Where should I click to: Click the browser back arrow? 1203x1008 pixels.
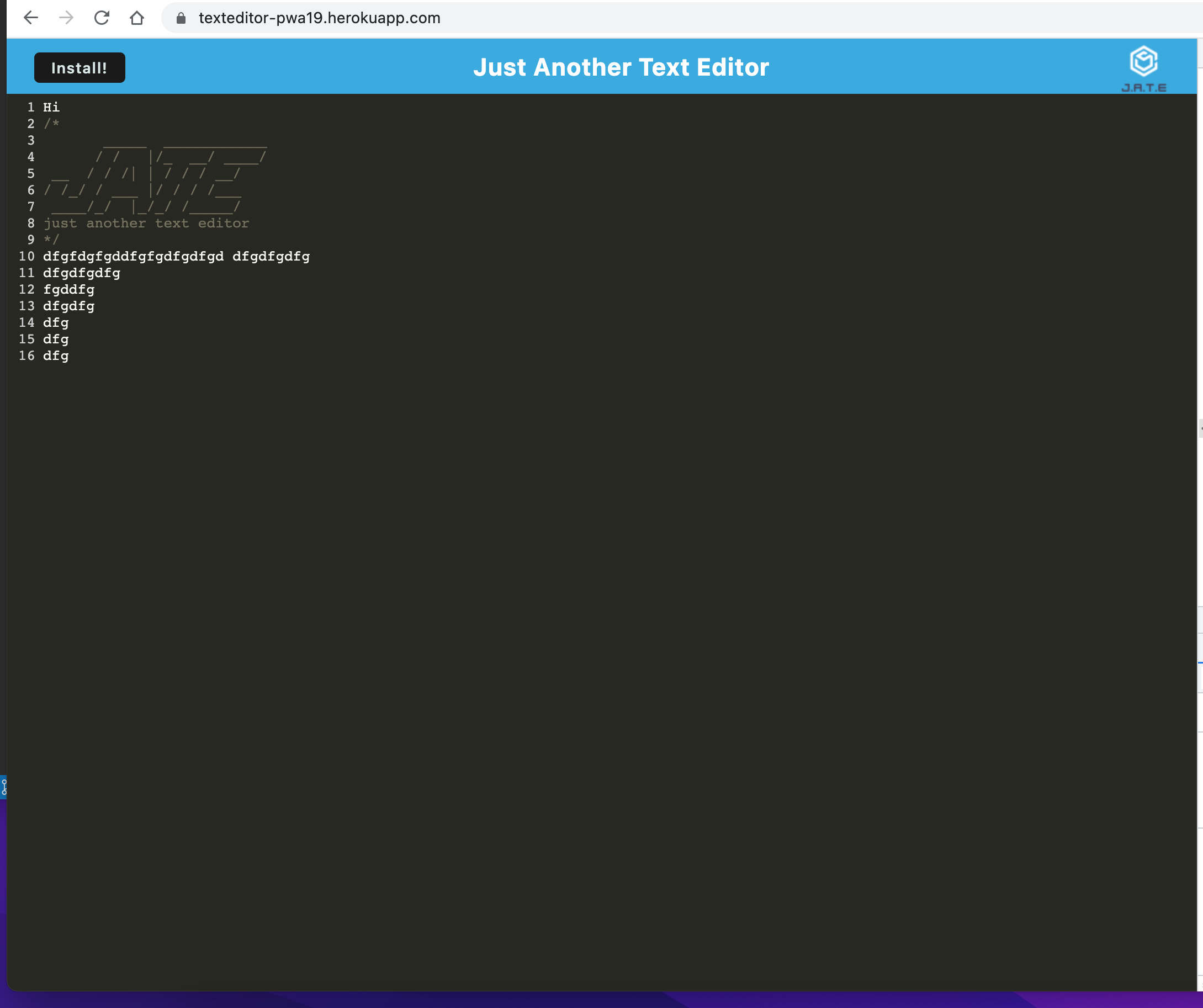(x=31, y=18)
